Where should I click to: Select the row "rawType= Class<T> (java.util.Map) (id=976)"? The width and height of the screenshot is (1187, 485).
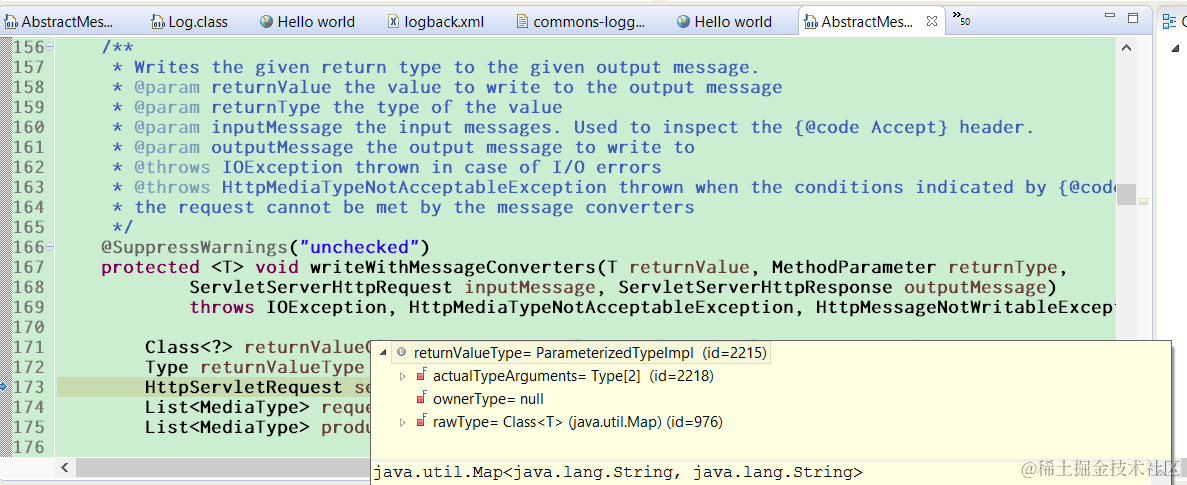tap(578, 422)
